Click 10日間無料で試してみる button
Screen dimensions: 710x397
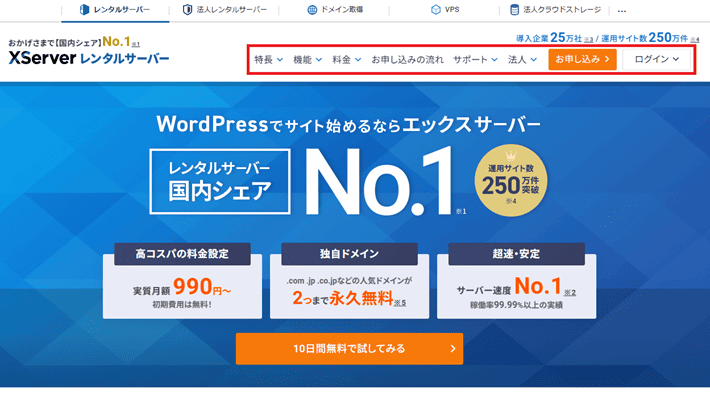350,349
